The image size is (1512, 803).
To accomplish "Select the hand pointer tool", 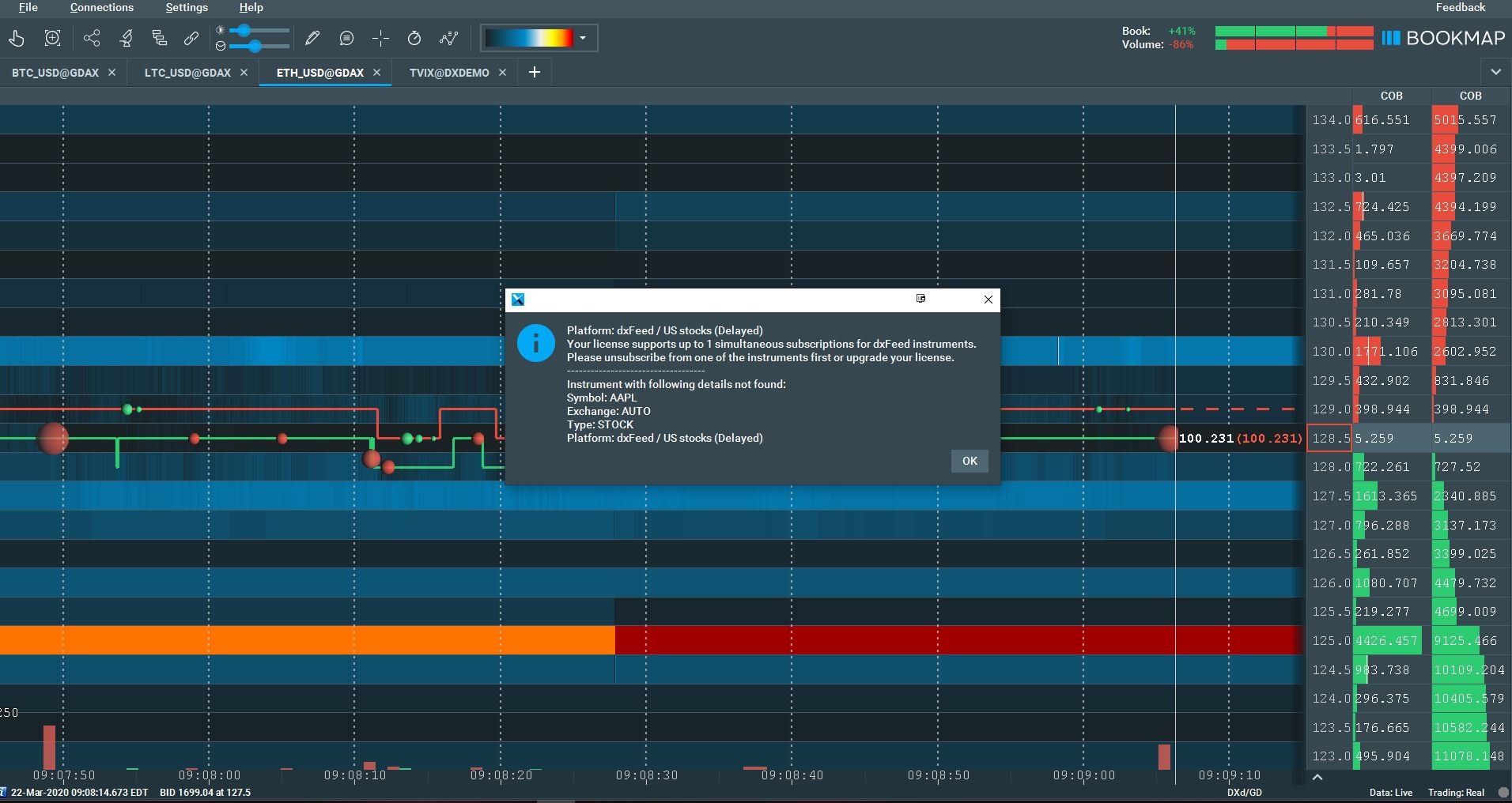I will [17, 38].
